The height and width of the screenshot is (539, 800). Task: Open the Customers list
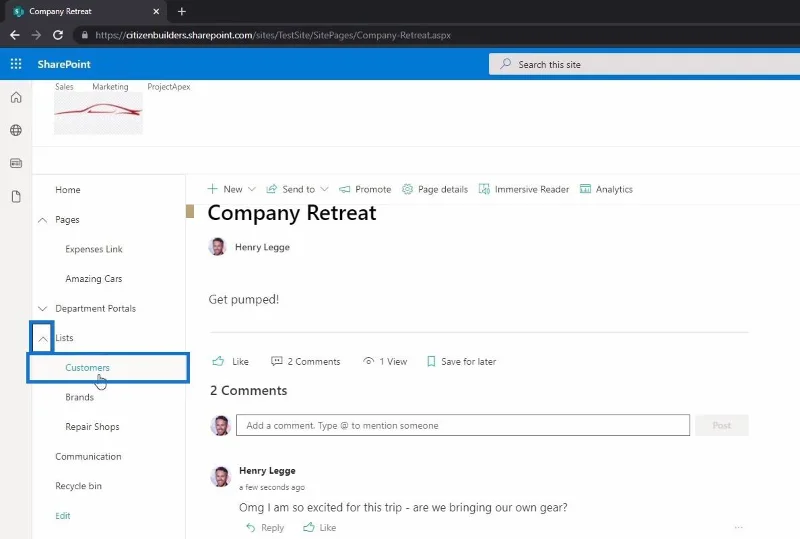click(x=87, y=368)
